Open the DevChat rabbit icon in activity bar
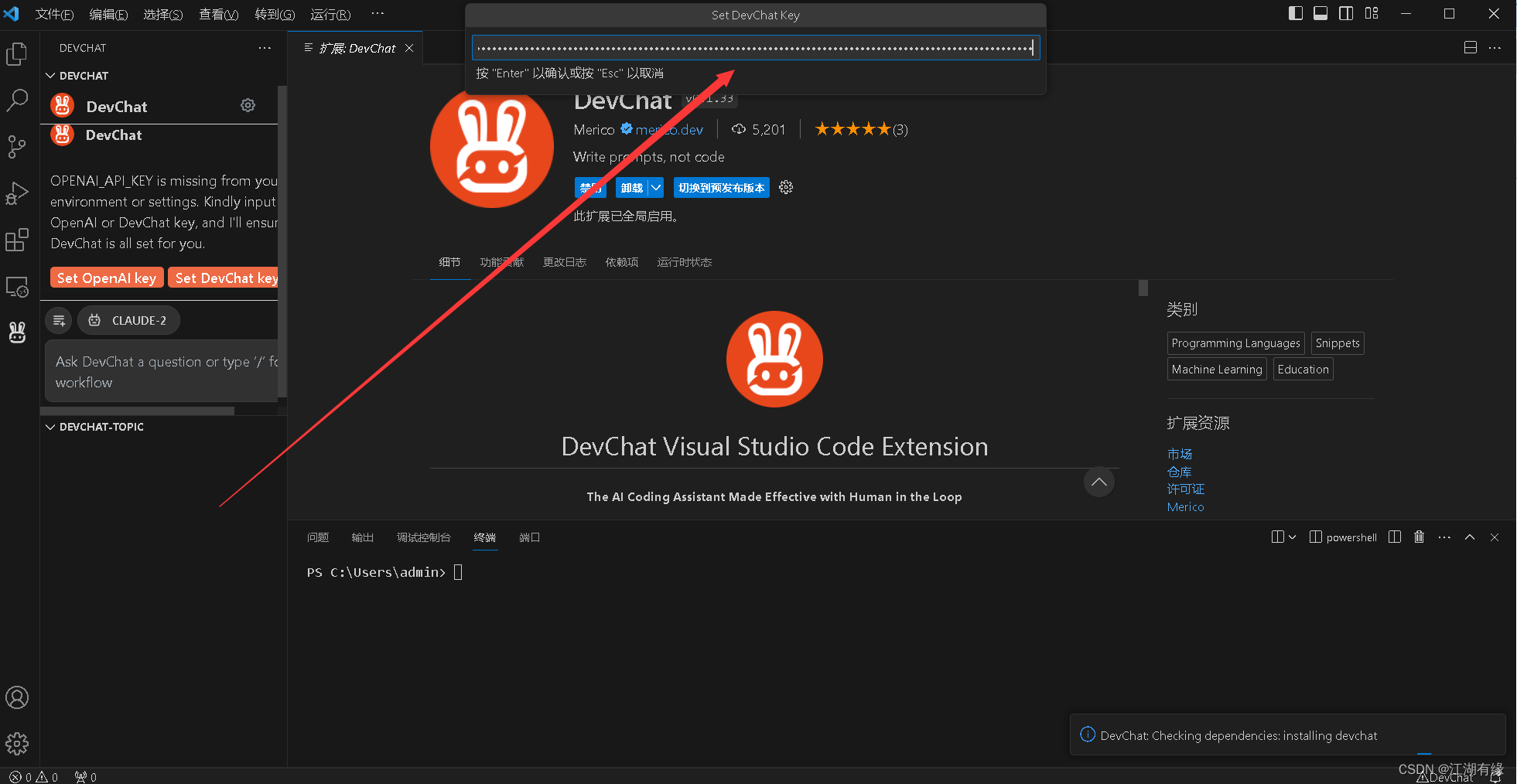Viewport: 1517px width, 784px height. coord(17,332)
